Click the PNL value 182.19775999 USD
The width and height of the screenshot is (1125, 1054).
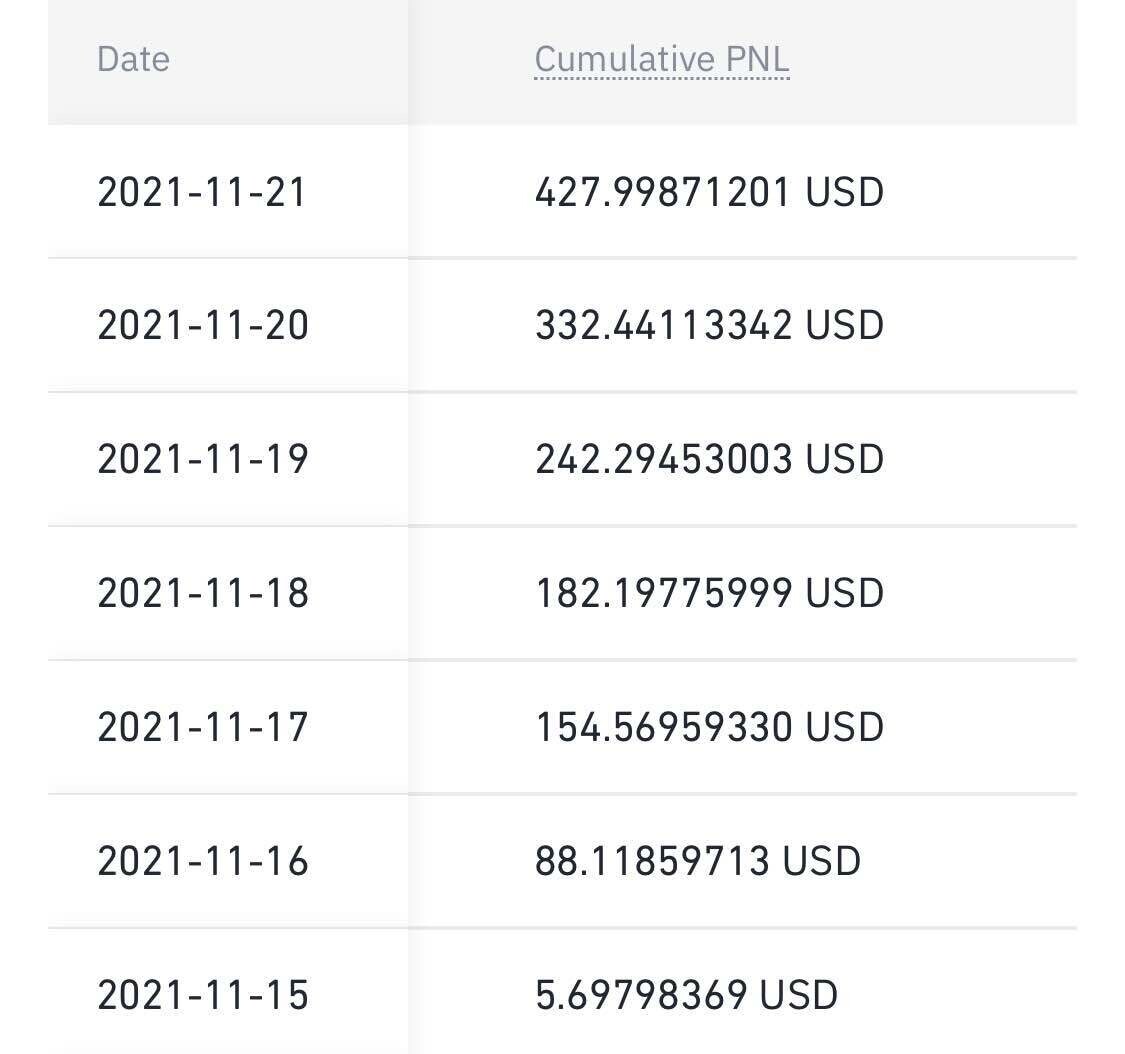tap(709, 593)
